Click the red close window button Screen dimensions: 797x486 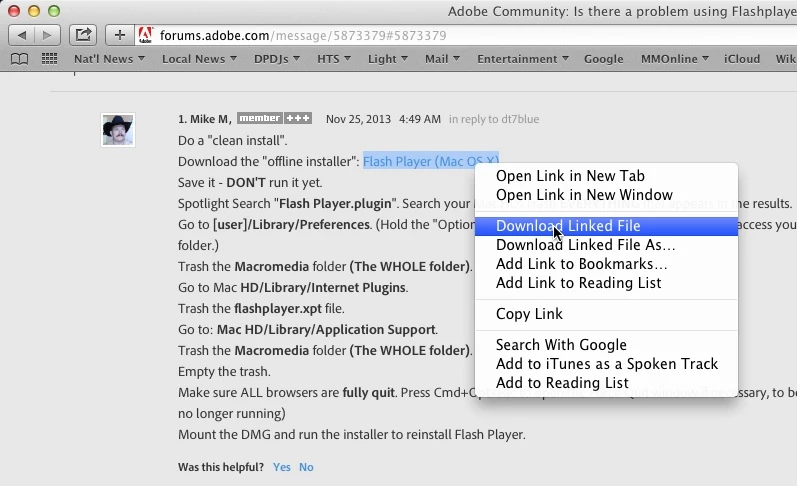14,11
